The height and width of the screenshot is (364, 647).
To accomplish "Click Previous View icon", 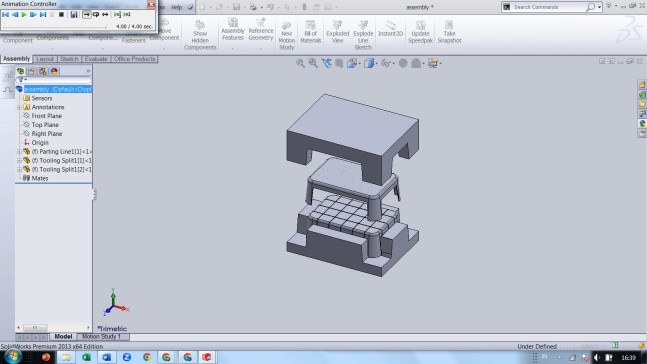I will coord(326,63).
